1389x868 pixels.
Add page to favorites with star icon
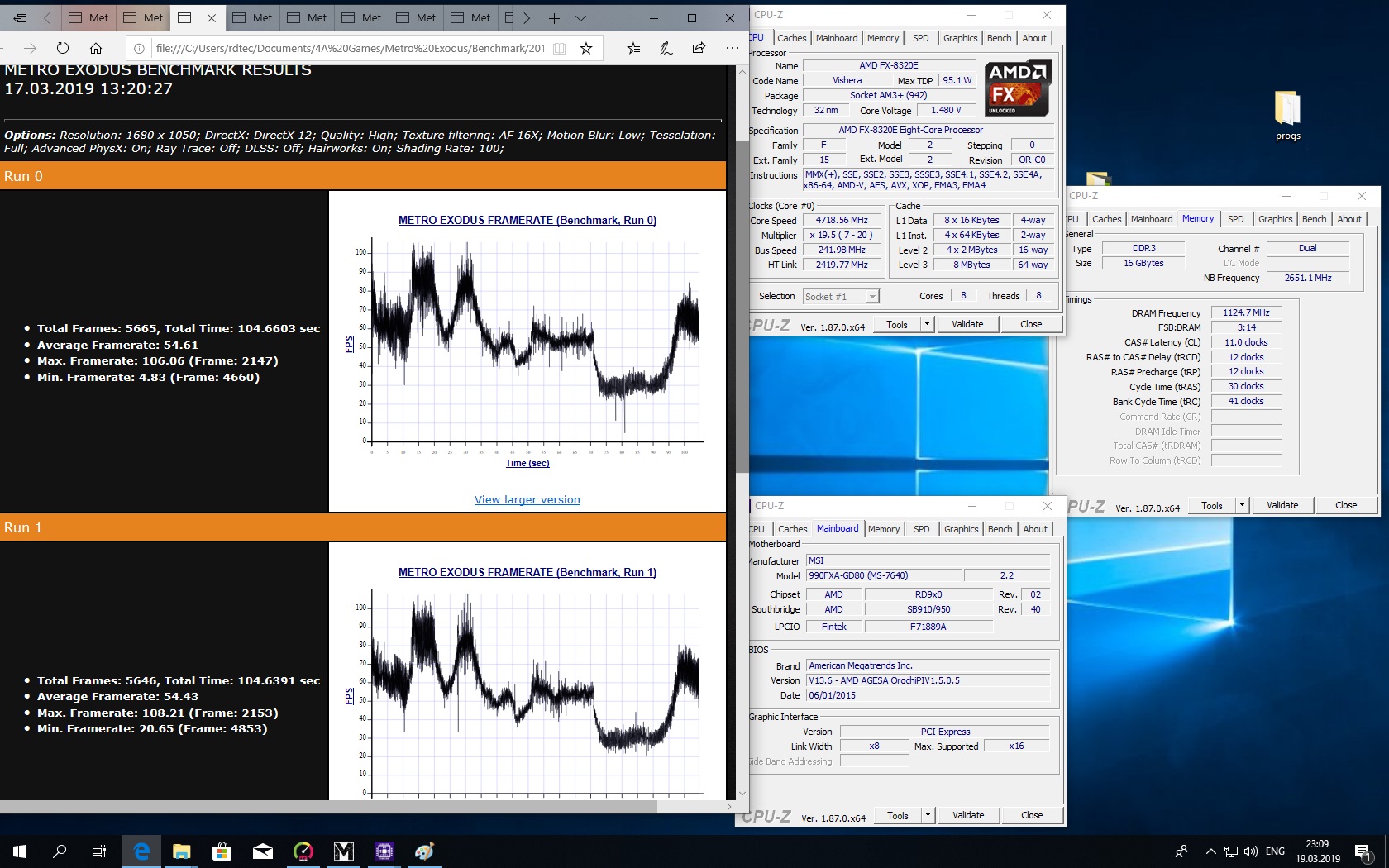[586, 48]
